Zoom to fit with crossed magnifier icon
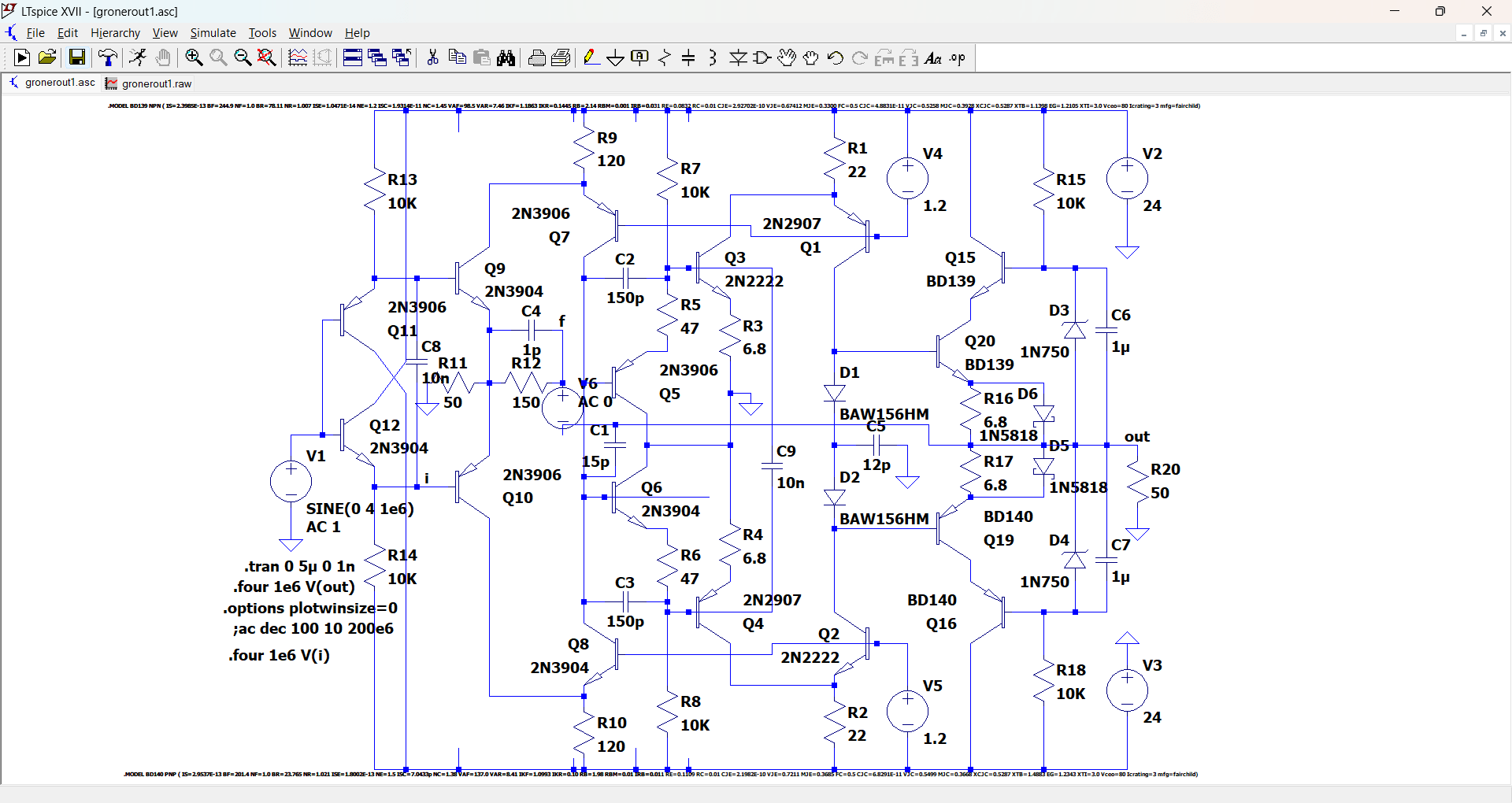This screenshot has width=1512, height=803. [267, 57]
